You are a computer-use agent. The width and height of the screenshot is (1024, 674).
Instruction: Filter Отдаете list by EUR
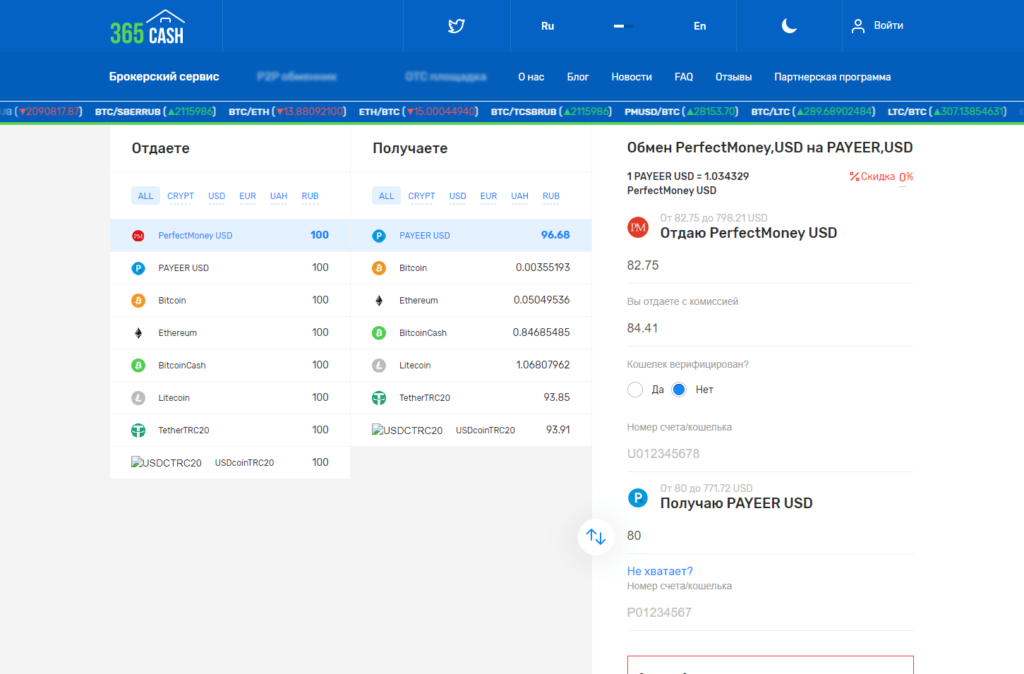[x=248, y=196]
